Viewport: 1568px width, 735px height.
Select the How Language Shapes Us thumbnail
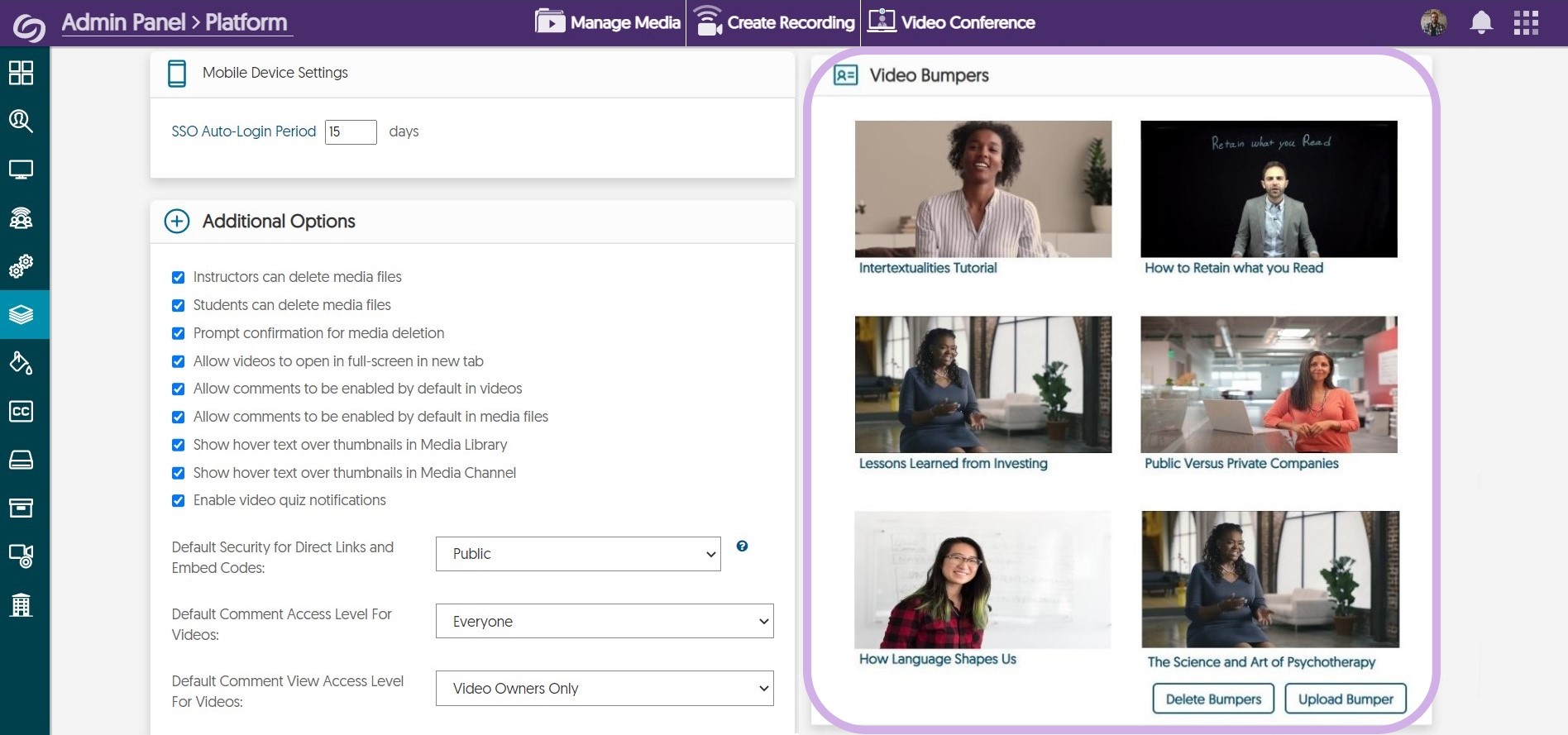[x=982, y=580]
